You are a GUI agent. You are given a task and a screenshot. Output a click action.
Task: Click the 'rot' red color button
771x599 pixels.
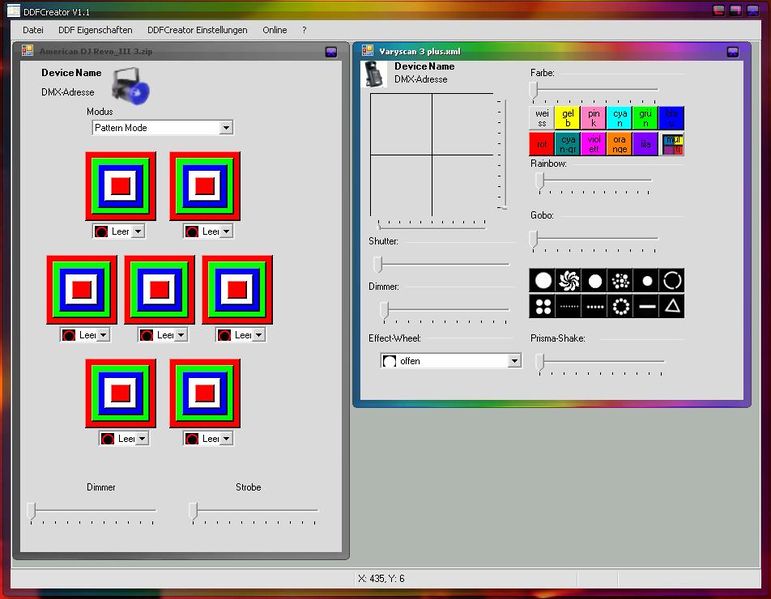(x=542, y=144)
